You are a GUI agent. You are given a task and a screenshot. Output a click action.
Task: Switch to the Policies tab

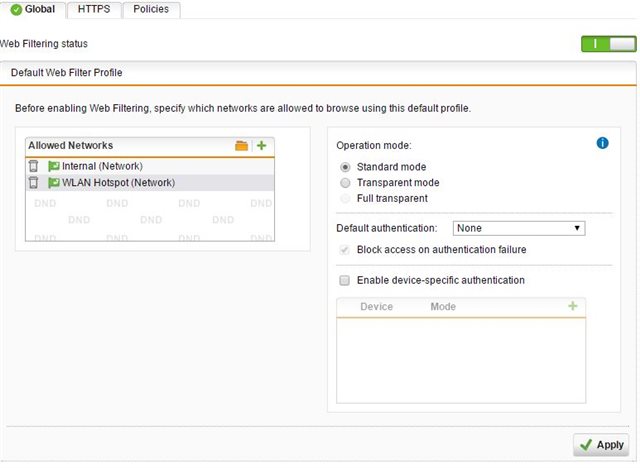[150, 10]
